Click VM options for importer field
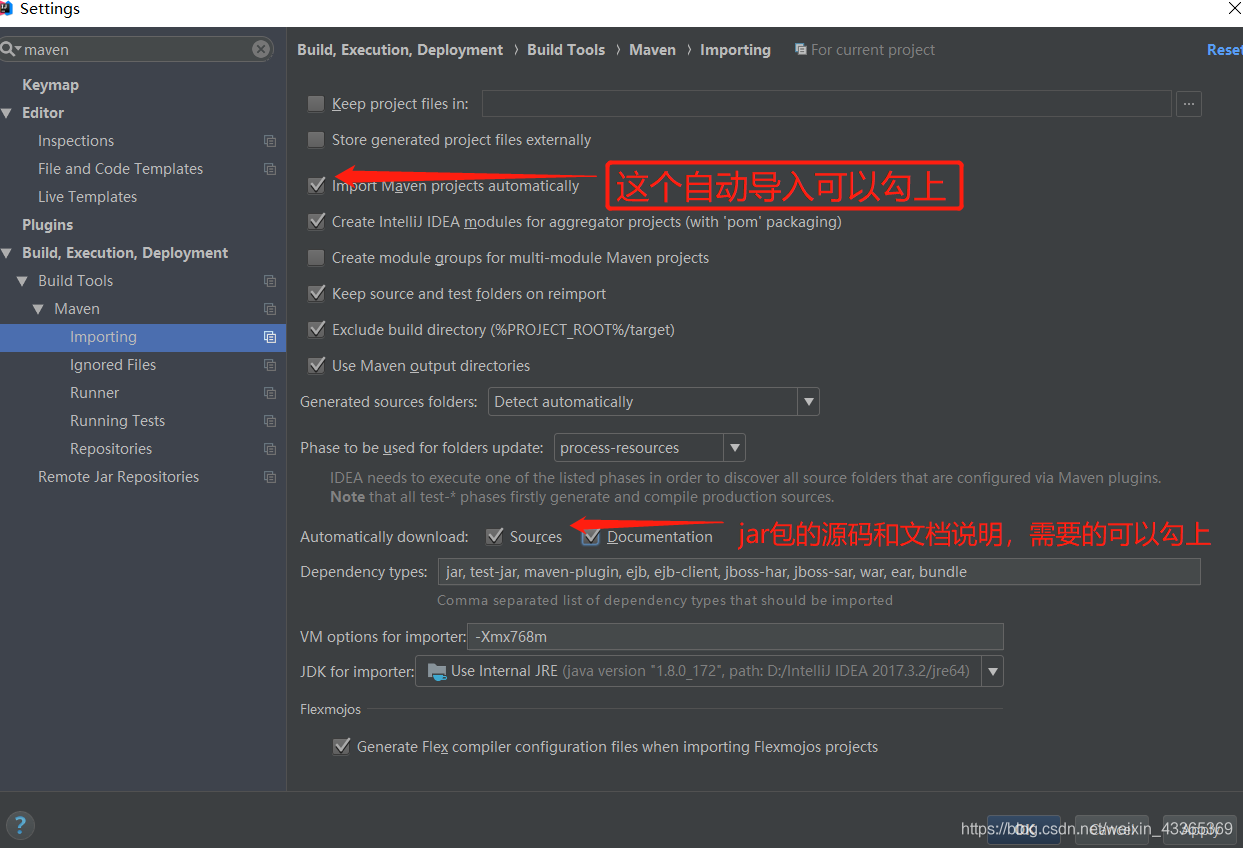This screenshot has height=848, width=1243. 735,636
